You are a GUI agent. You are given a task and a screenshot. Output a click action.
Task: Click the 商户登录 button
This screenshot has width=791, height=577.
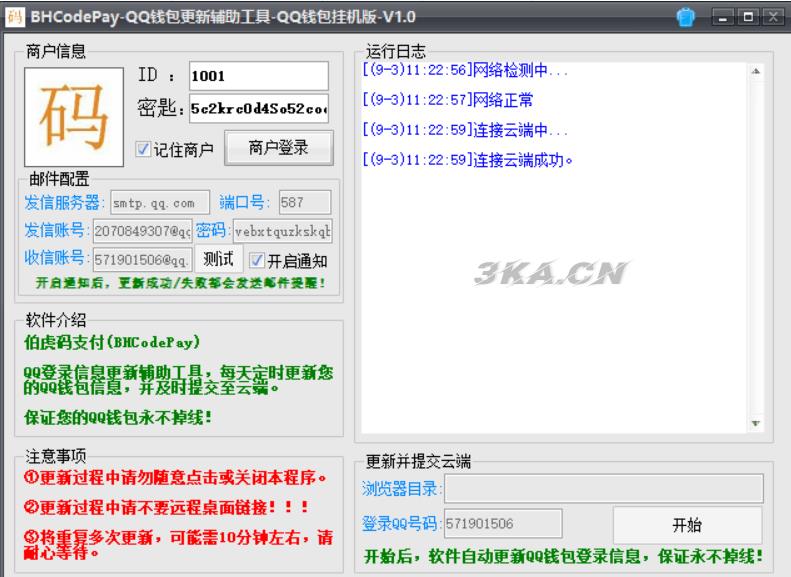click(278, 148)
